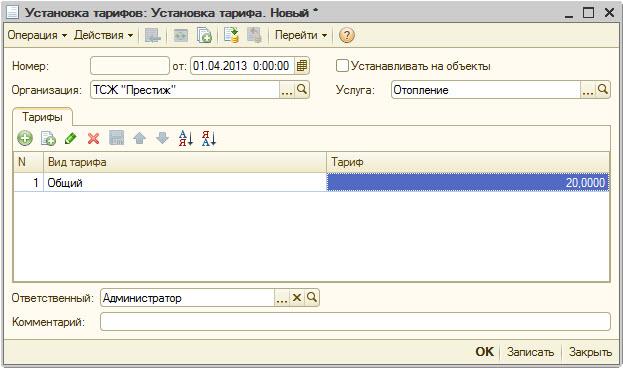
Task: Click the grayed finish editing icon
Action: tap(116, 138)
